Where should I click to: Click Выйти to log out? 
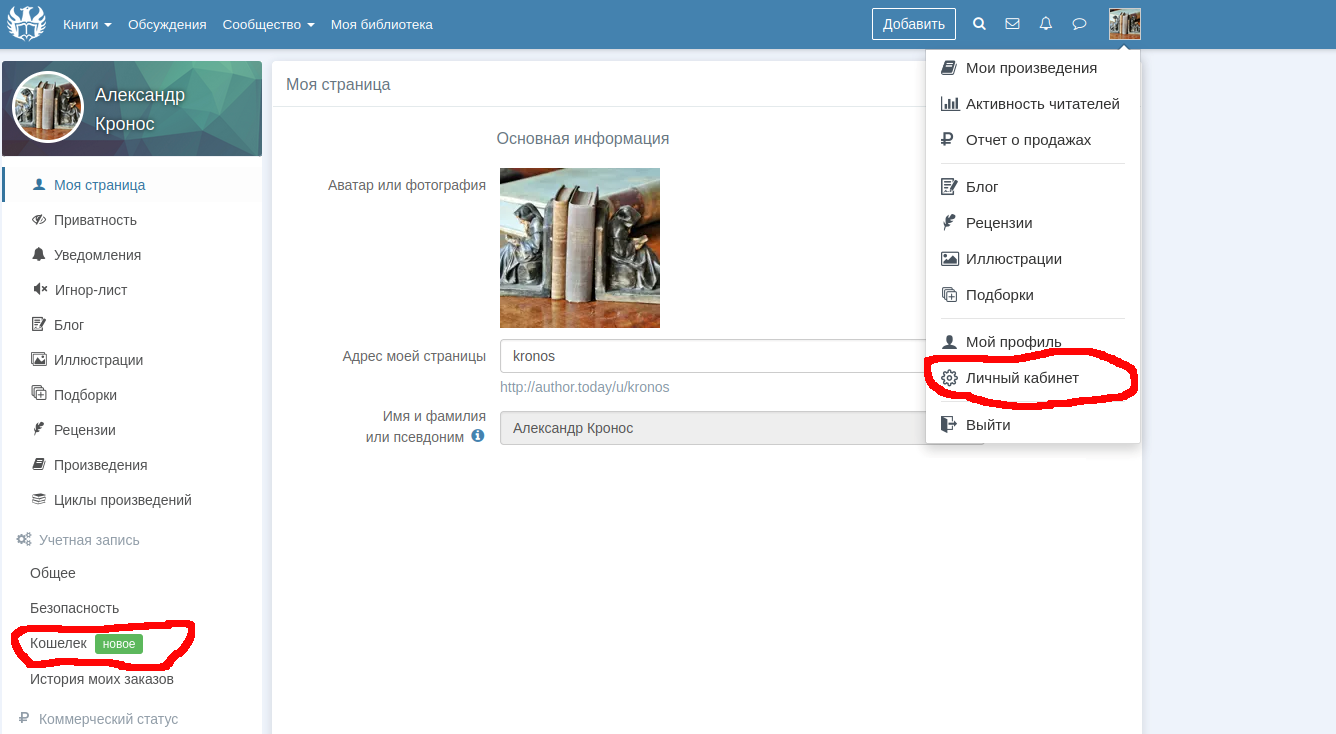987,425
